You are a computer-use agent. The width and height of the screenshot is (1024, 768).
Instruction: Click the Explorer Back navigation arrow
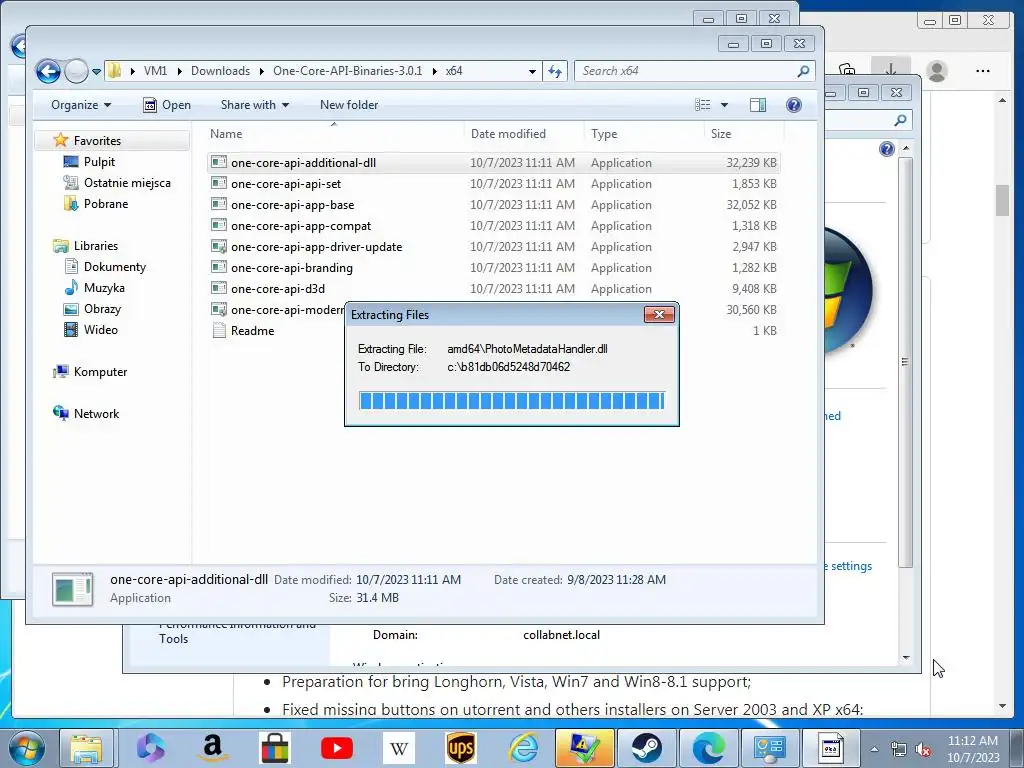(48, 71)
